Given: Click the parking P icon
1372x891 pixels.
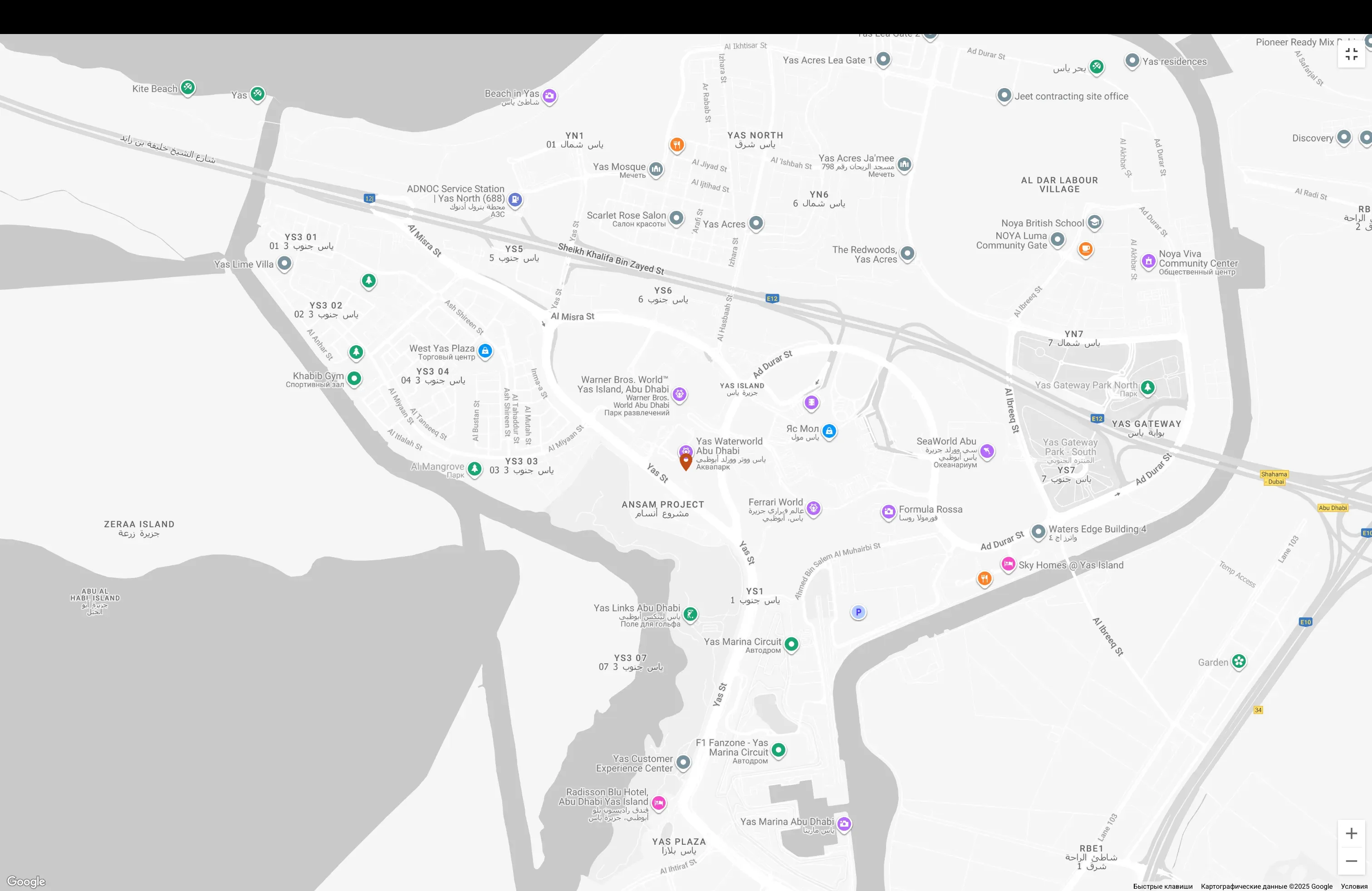Looking at the screenshot, I should click(x=858, y=612).
